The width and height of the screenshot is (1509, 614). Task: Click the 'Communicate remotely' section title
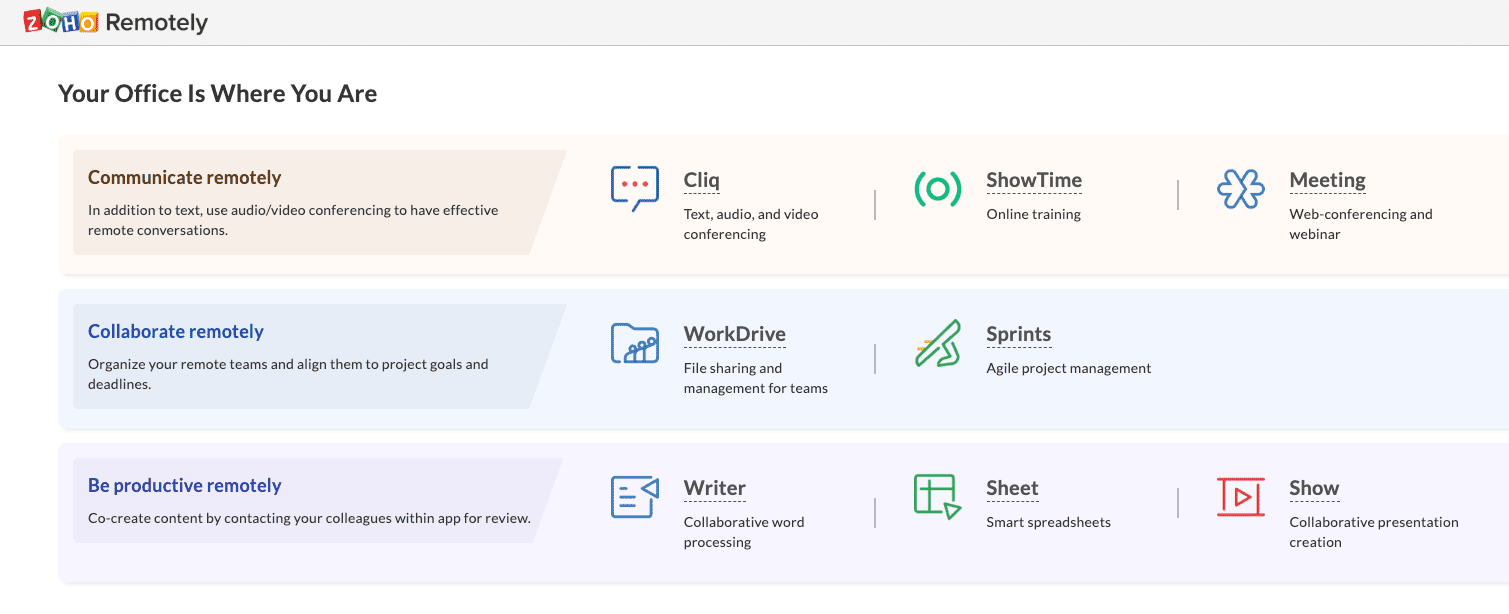click(185, 178)
